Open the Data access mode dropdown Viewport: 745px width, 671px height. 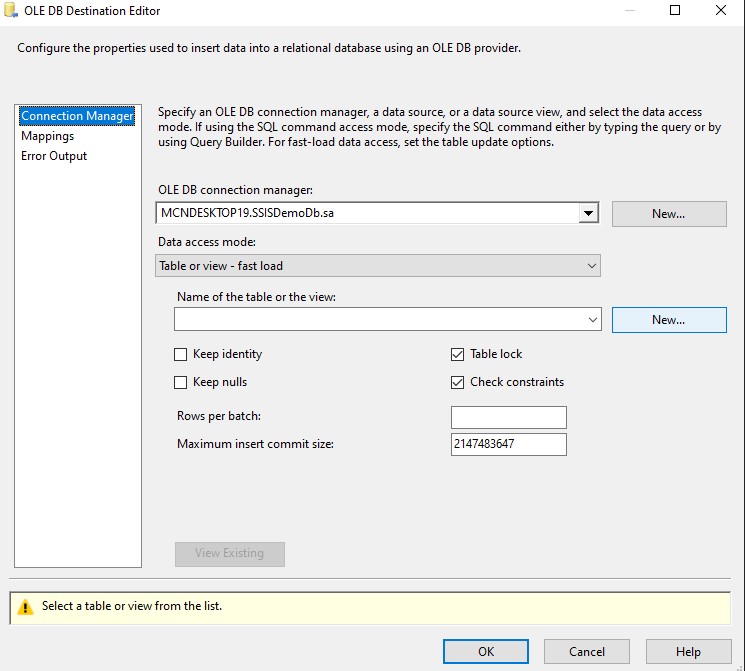(x=592, y=266)
